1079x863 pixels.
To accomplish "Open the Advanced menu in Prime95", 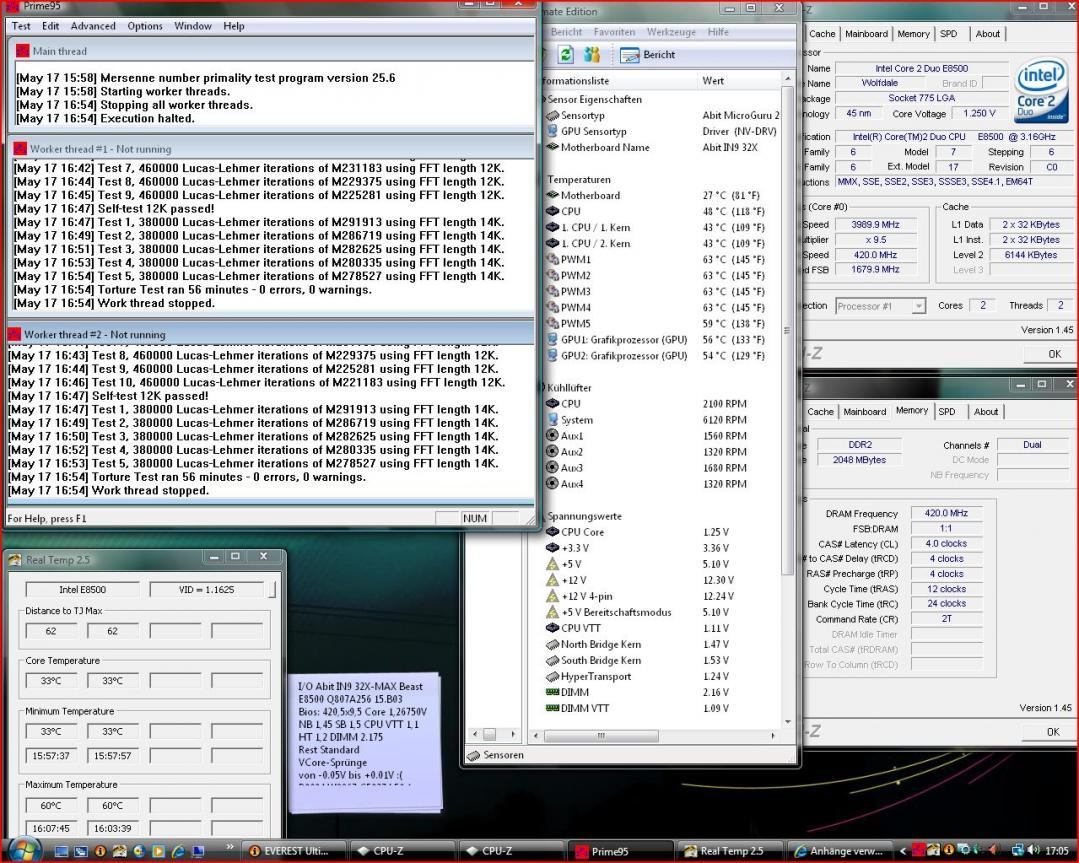I will click(x=93, y=26).
